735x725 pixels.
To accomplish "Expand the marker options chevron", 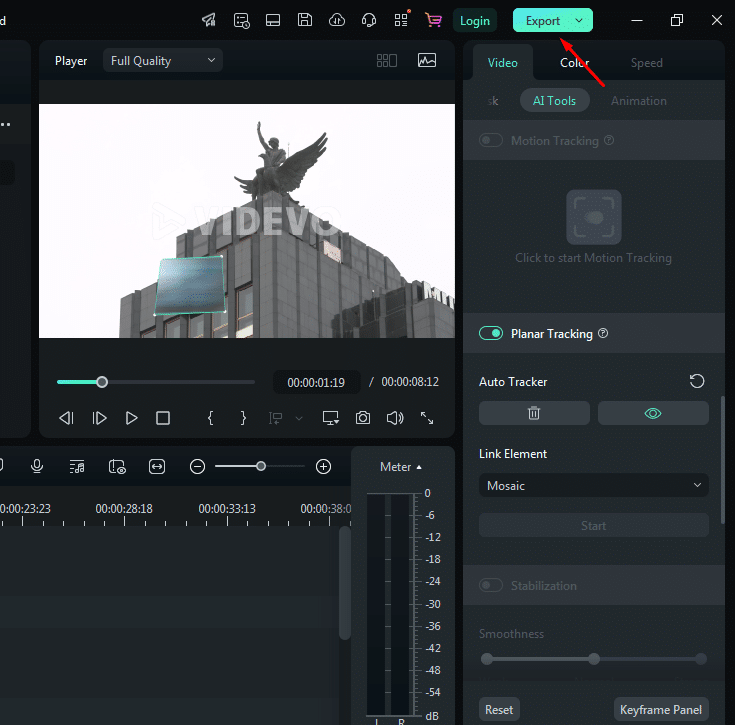I will 299,418.
